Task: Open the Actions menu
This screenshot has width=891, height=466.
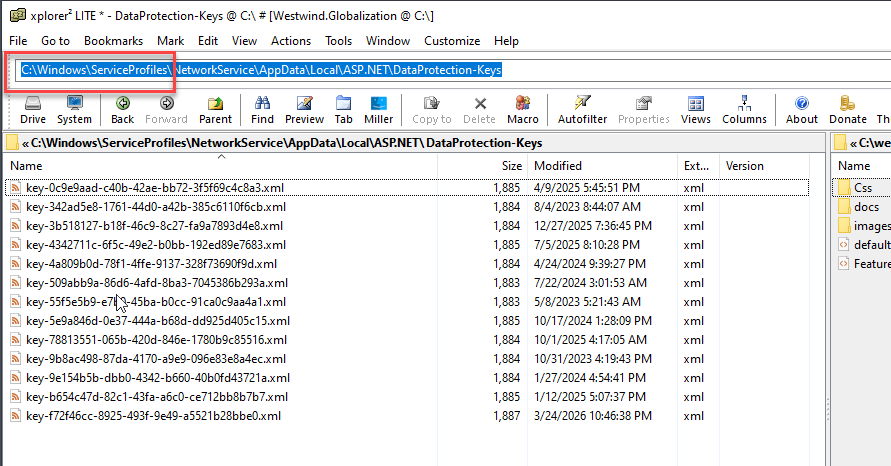Action: 291,41
